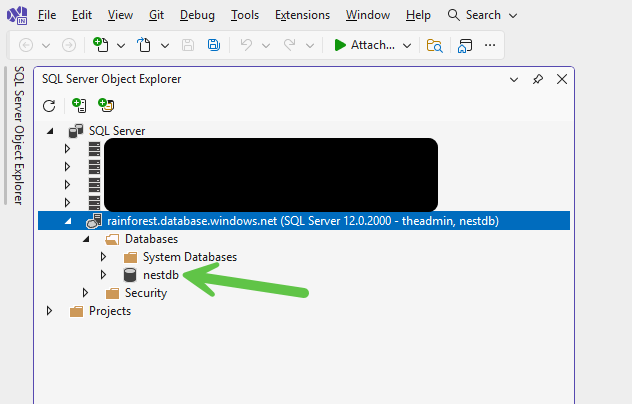This screenshot has height=404, width=632.
Task: Click the Navigate Backward arrow icon
Action: (x=26, y=45)
